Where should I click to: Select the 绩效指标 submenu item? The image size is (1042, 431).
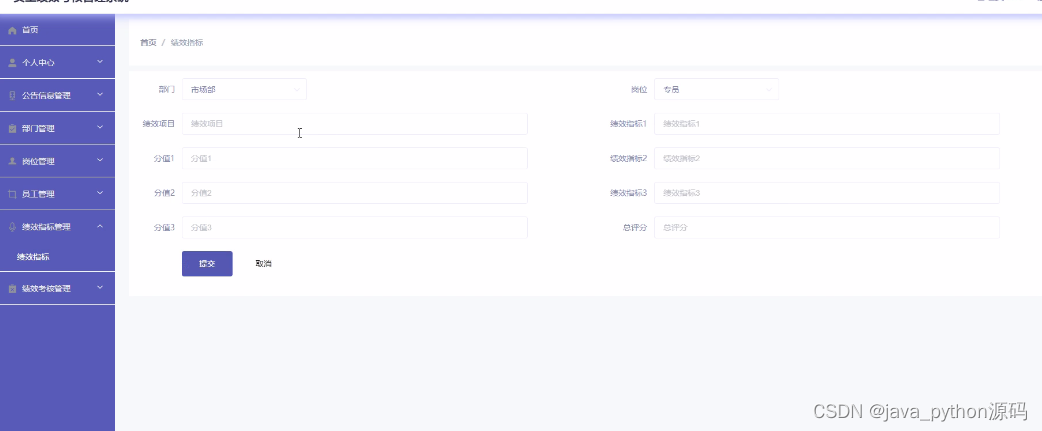(57, 257)
